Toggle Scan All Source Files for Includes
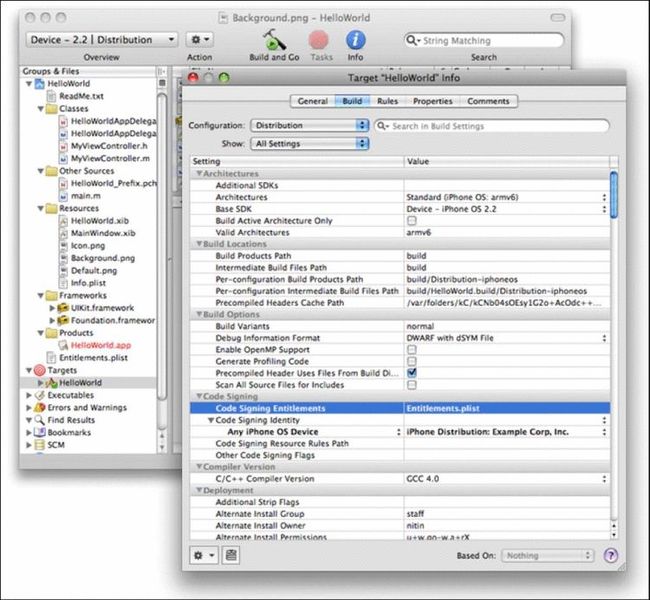Image resolution: width=650 pixels, height=600 pixels. click(x=412, y=385)
